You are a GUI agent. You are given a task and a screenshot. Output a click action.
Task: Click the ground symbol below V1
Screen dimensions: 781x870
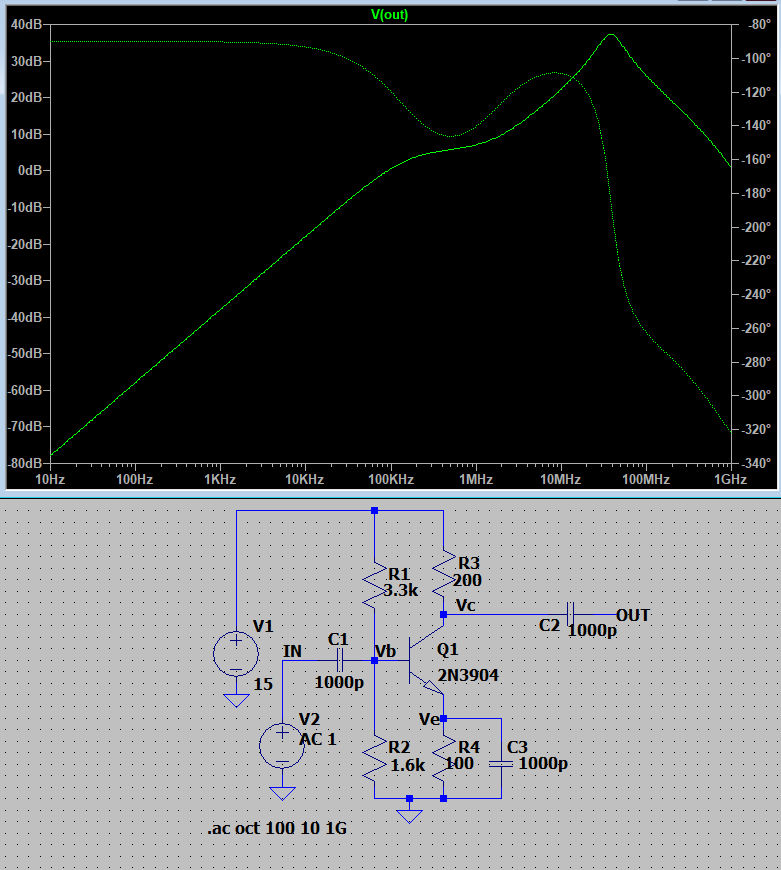tap(236, 699)
